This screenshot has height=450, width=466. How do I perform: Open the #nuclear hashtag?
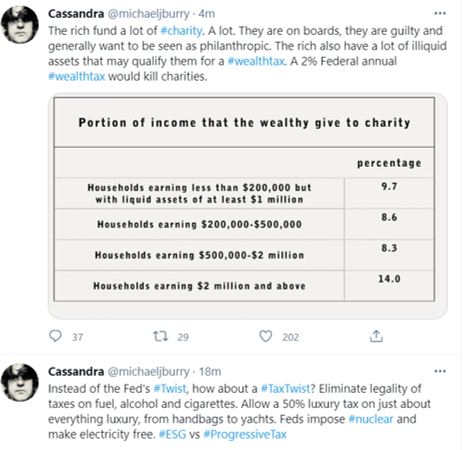click(371, 419)
